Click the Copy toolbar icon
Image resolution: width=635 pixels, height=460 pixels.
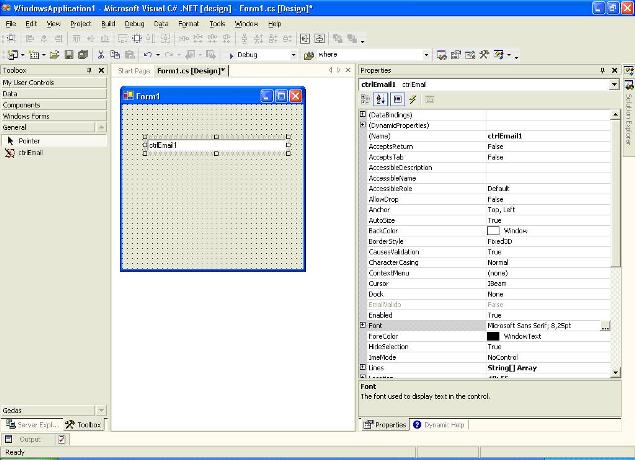(115, 55)
